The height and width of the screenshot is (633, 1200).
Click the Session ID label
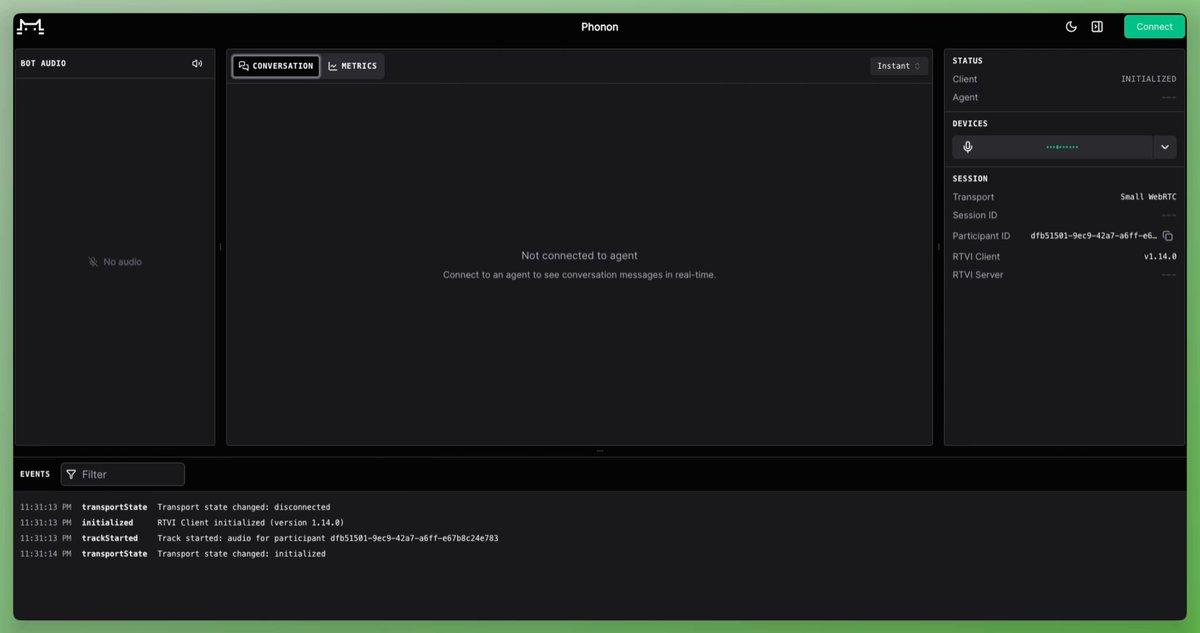tap(974, 216)
